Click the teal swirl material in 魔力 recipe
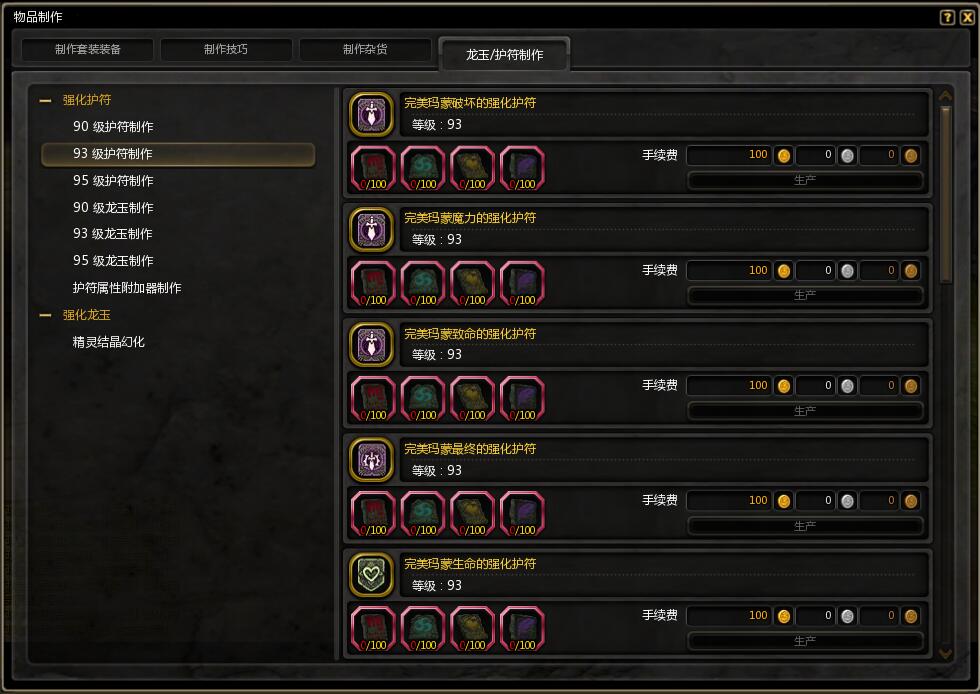This screenshot has height=694, width=980. tap(423, 284)
